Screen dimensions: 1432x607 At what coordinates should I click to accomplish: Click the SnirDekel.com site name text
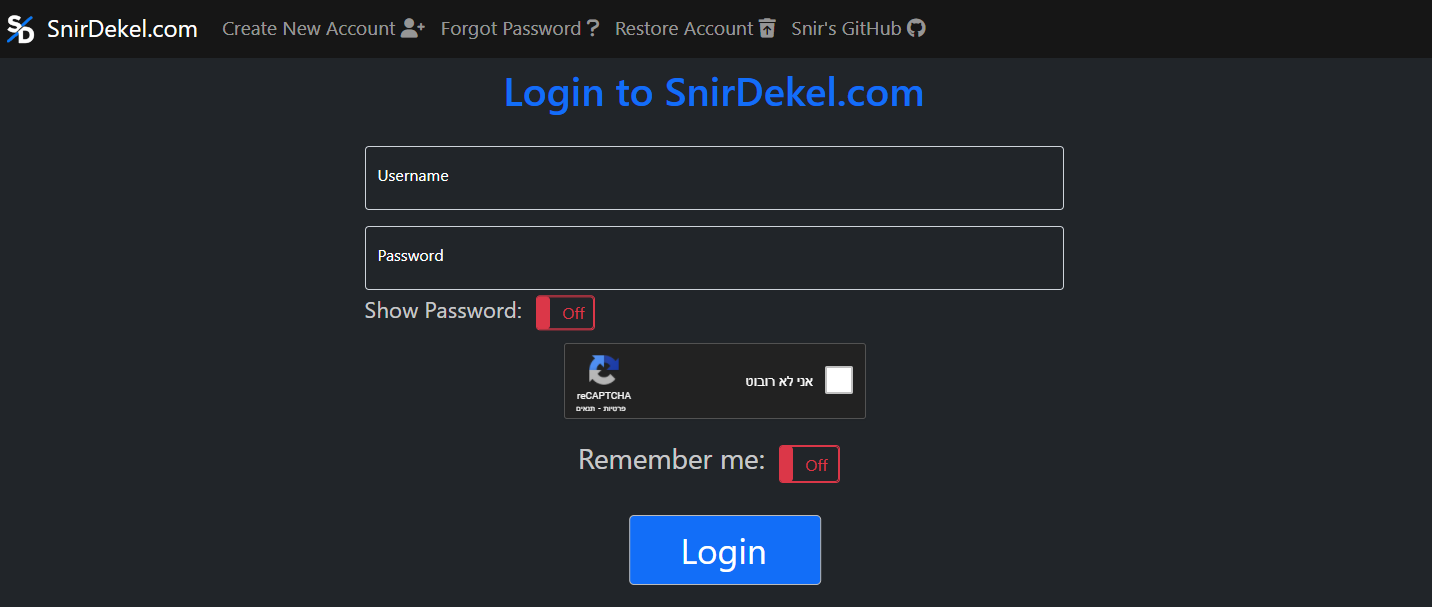point(120,28)
